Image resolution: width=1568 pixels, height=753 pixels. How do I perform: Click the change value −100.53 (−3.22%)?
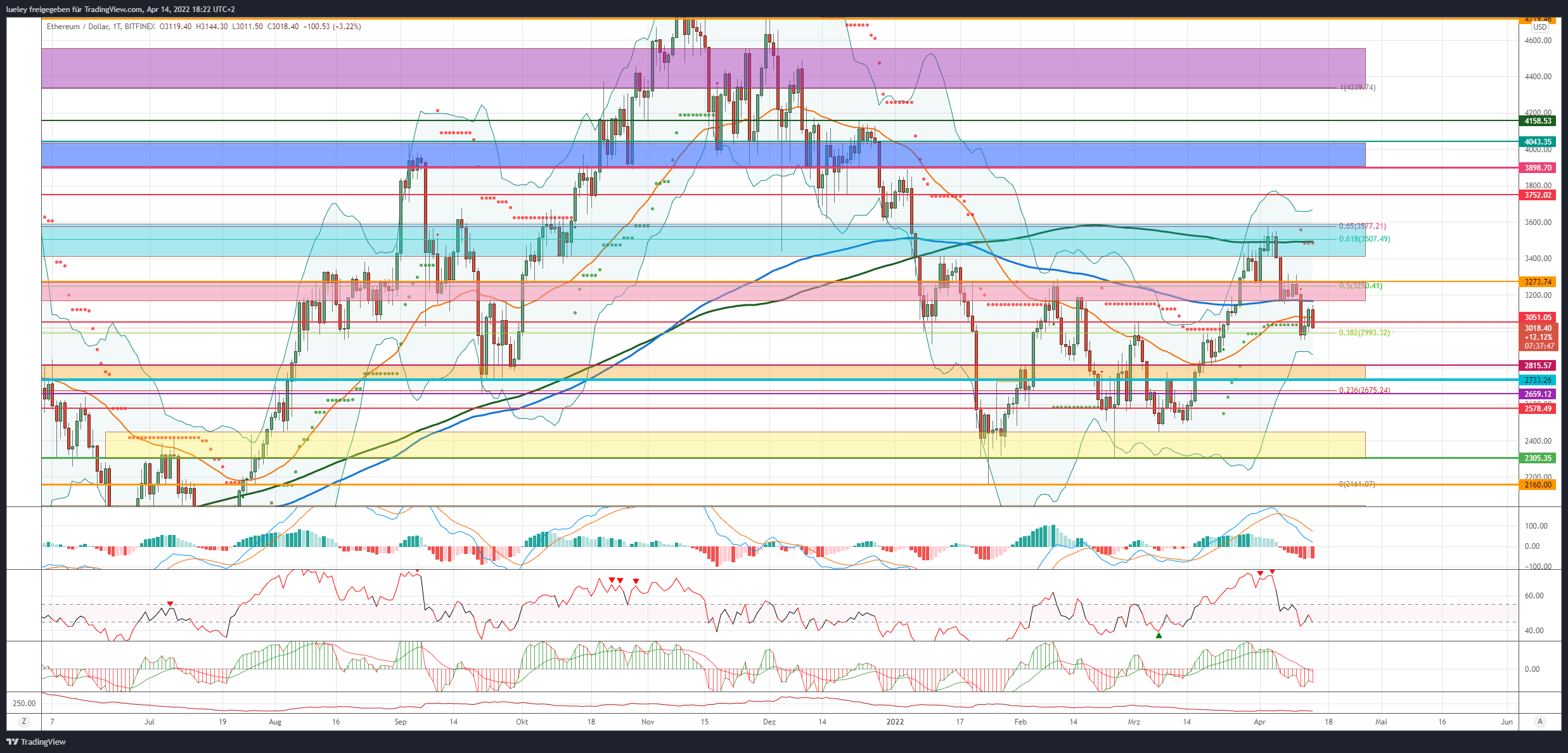click(333, 27)
